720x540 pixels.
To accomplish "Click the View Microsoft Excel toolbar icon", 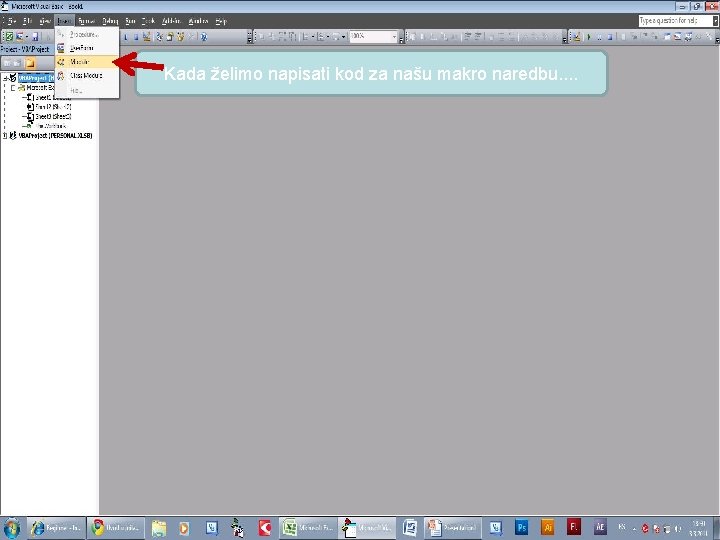I will 8,36.
